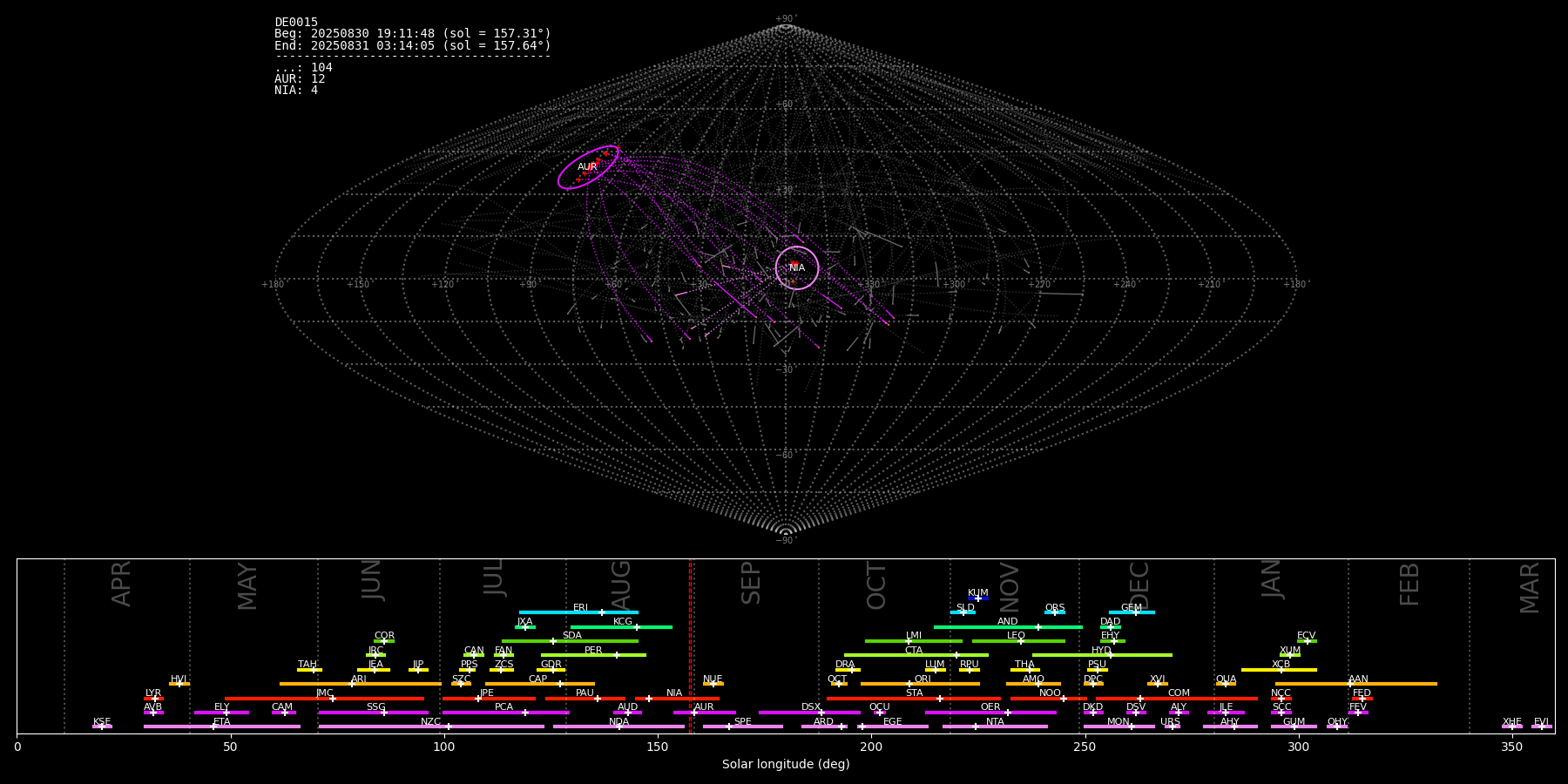Click the KCG shower label
The height and width of the screenshot is (784, 1568).
tap(623, 622)
